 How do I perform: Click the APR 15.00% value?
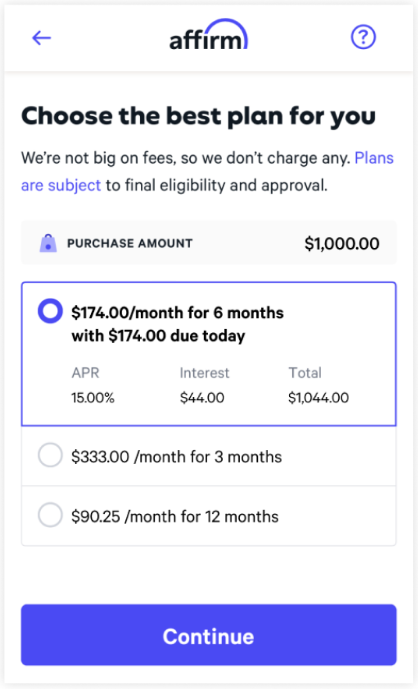93,398
